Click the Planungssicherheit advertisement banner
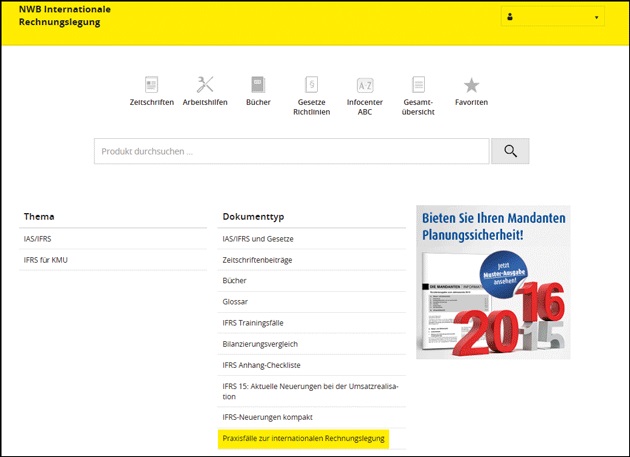Screen dimensions: 630x457 [492, 282]
